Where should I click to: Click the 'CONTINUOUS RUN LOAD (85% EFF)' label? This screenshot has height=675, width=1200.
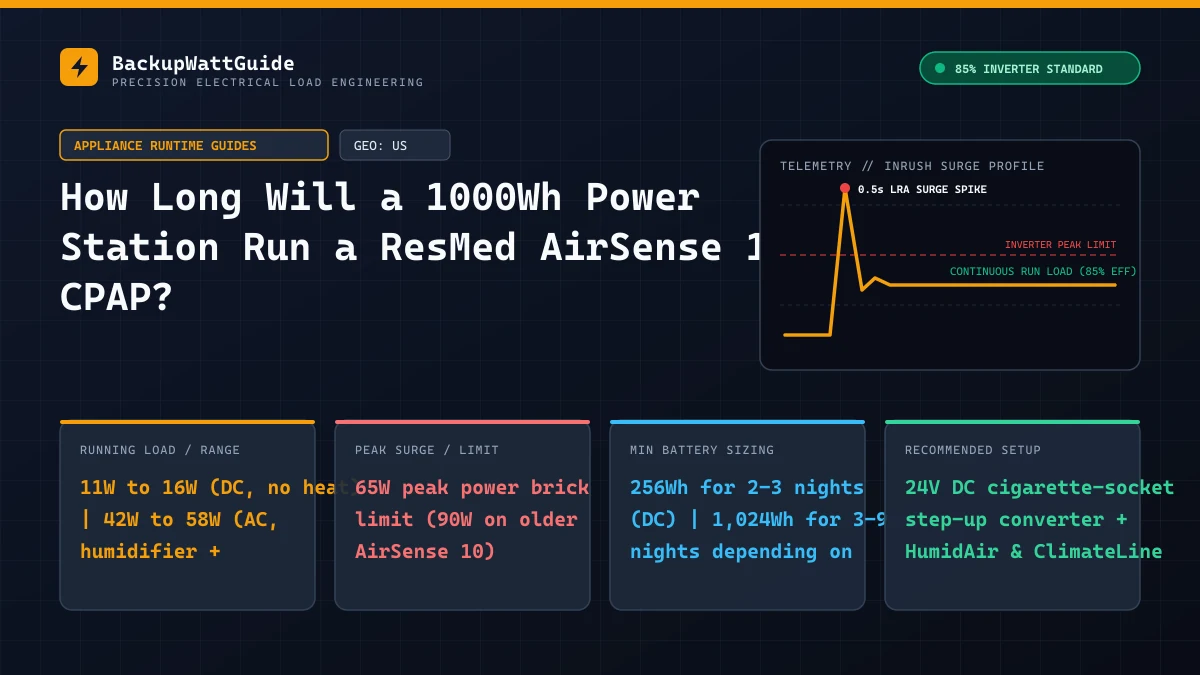[x=1043, y=271]
